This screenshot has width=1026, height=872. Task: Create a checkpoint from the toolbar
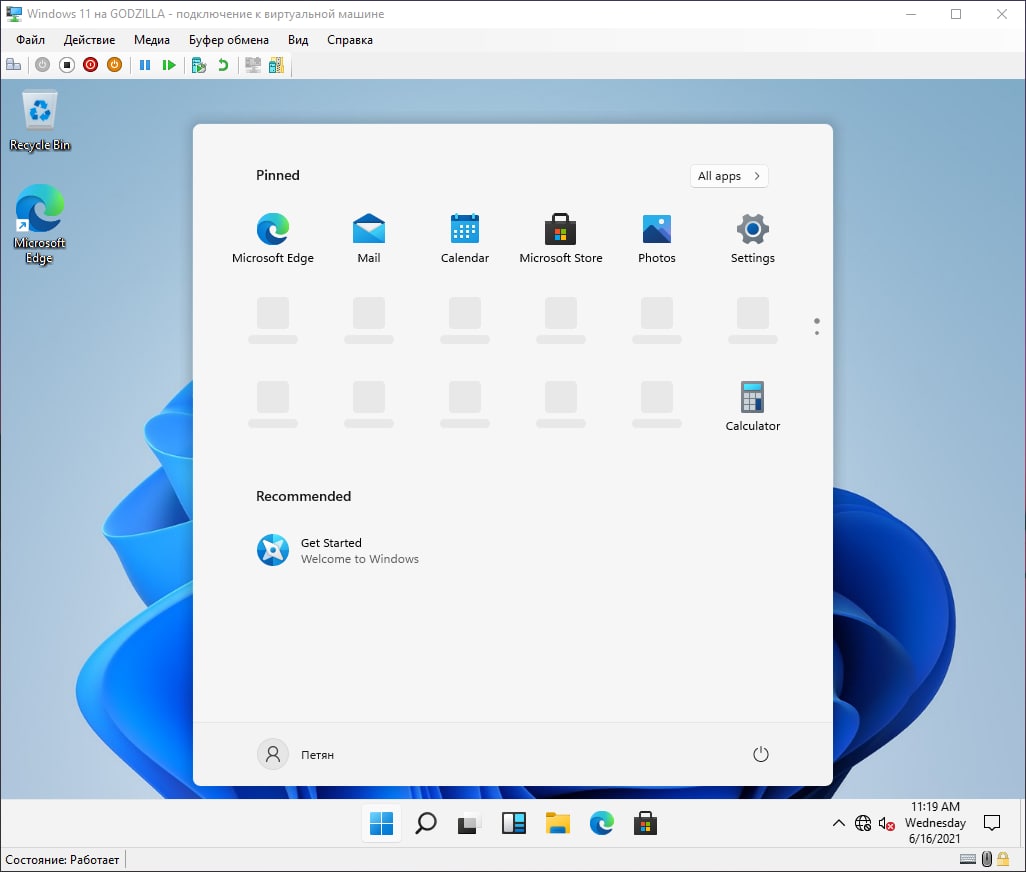199,65
